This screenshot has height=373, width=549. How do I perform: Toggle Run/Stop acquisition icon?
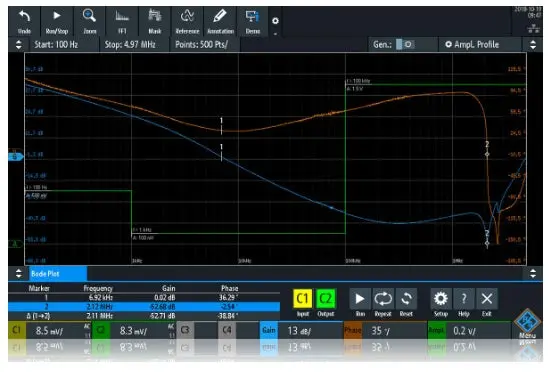coord(57,22)
